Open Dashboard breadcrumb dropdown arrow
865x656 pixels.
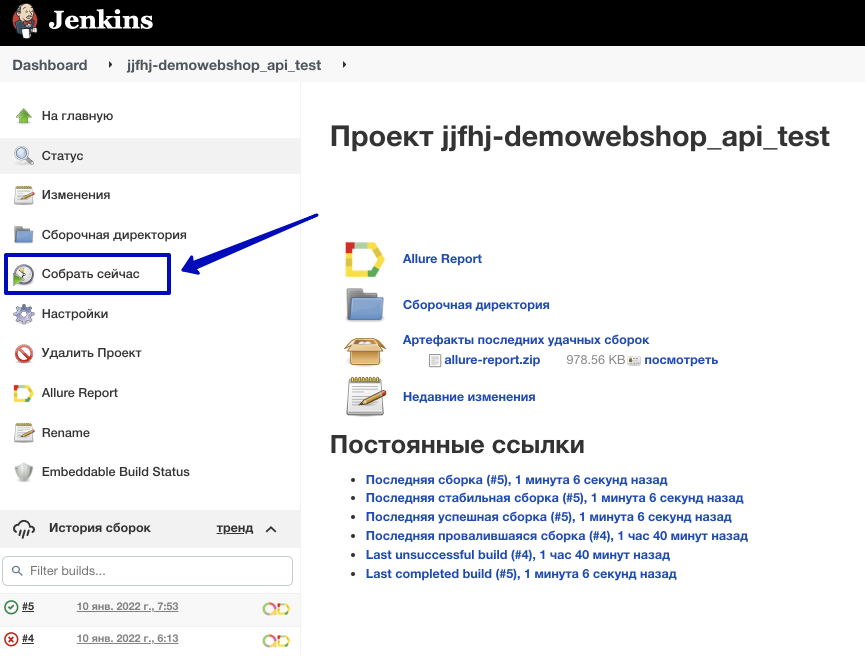click(110, 65)
